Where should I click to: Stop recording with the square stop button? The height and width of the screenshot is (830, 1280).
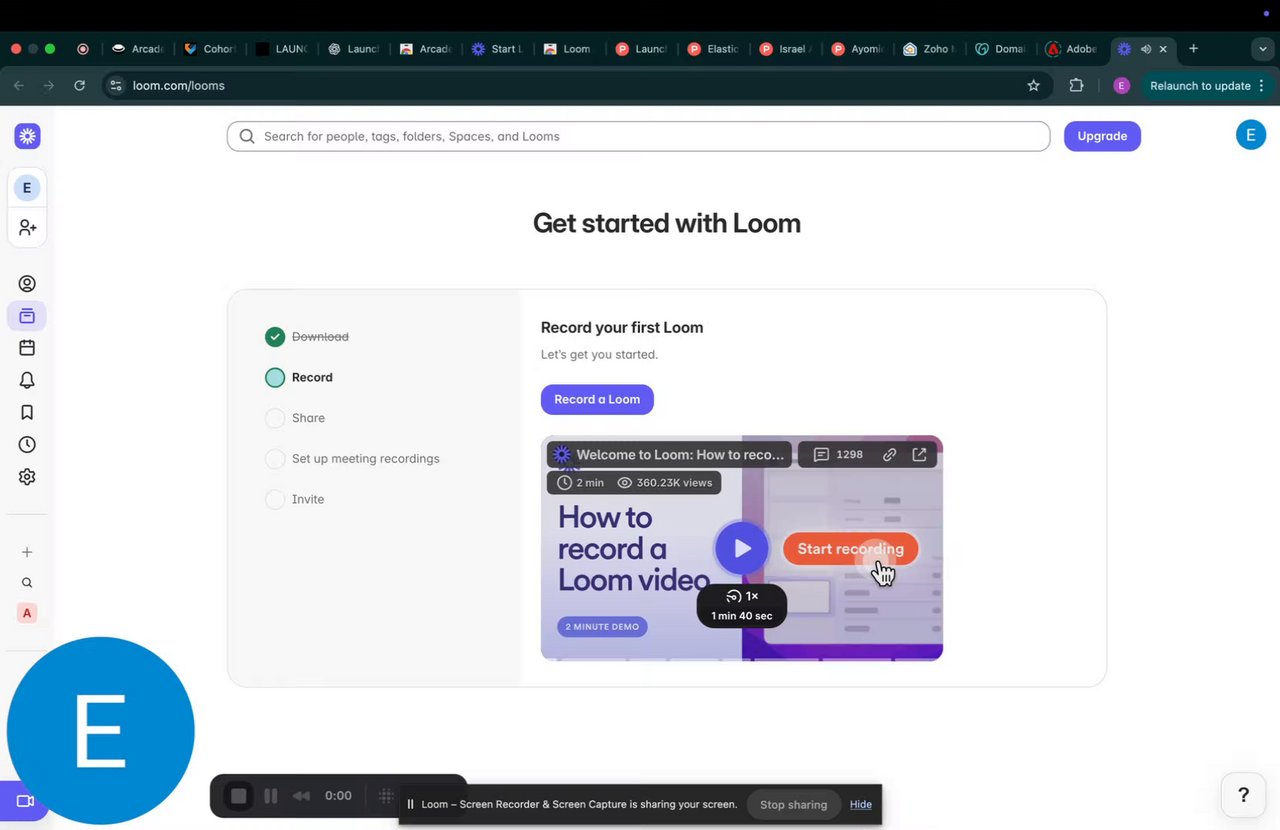point(239,796)
